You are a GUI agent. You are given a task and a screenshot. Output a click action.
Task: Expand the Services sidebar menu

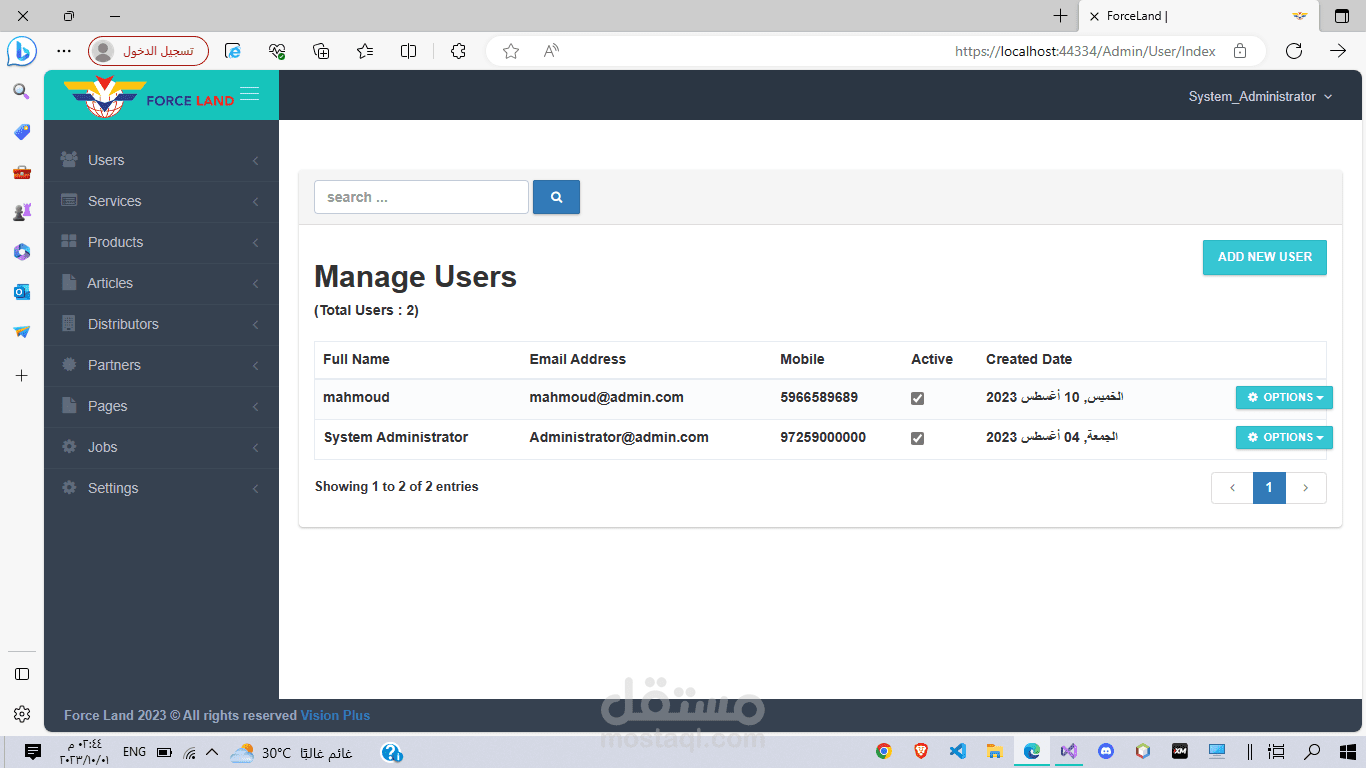[161, 201]
